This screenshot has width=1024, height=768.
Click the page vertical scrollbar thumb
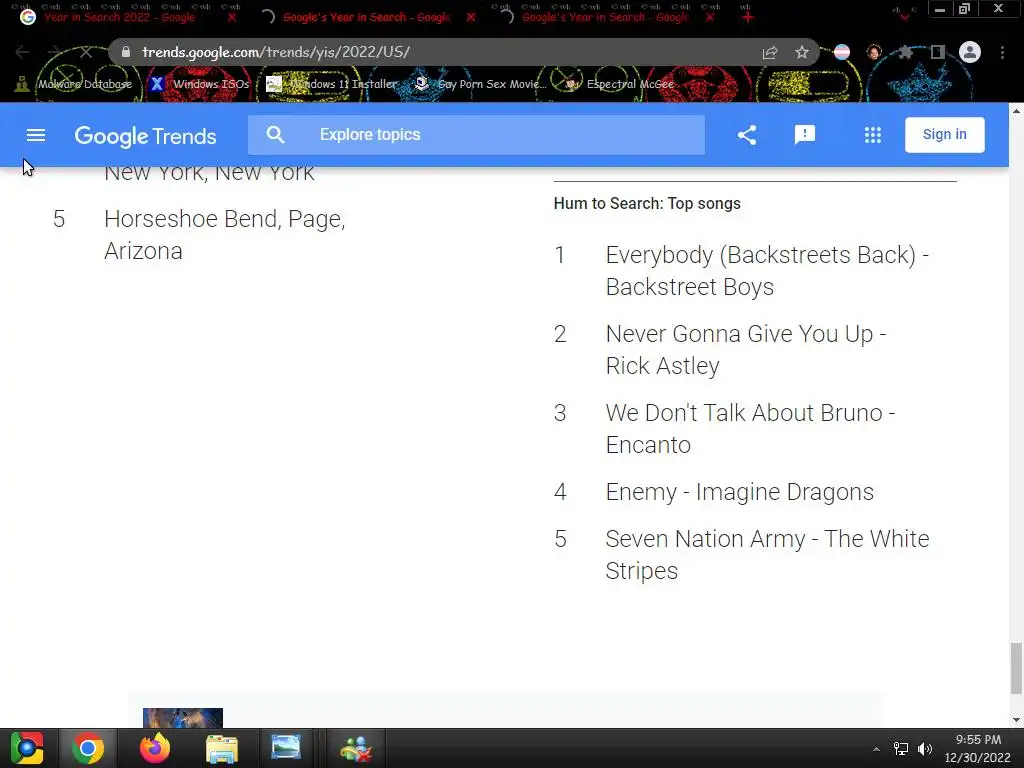pyautogui.click(x=1016, y=668)
